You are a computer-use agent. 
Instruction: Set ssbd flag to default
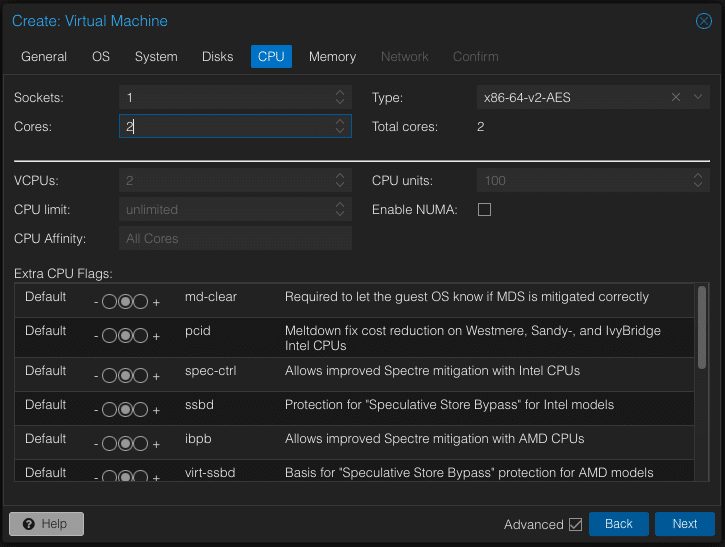[x=125, y=410]
